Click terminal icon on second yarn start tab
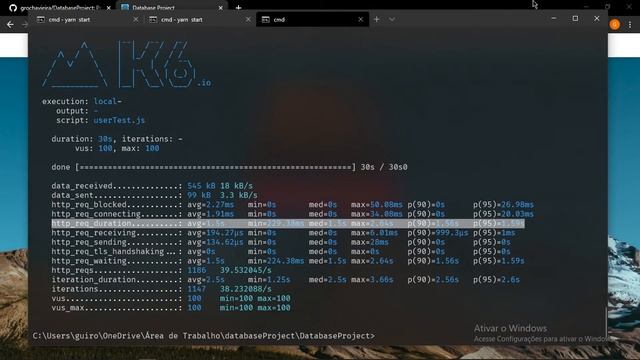This screenshot has width=640, height=360. (x=153, y=20)
